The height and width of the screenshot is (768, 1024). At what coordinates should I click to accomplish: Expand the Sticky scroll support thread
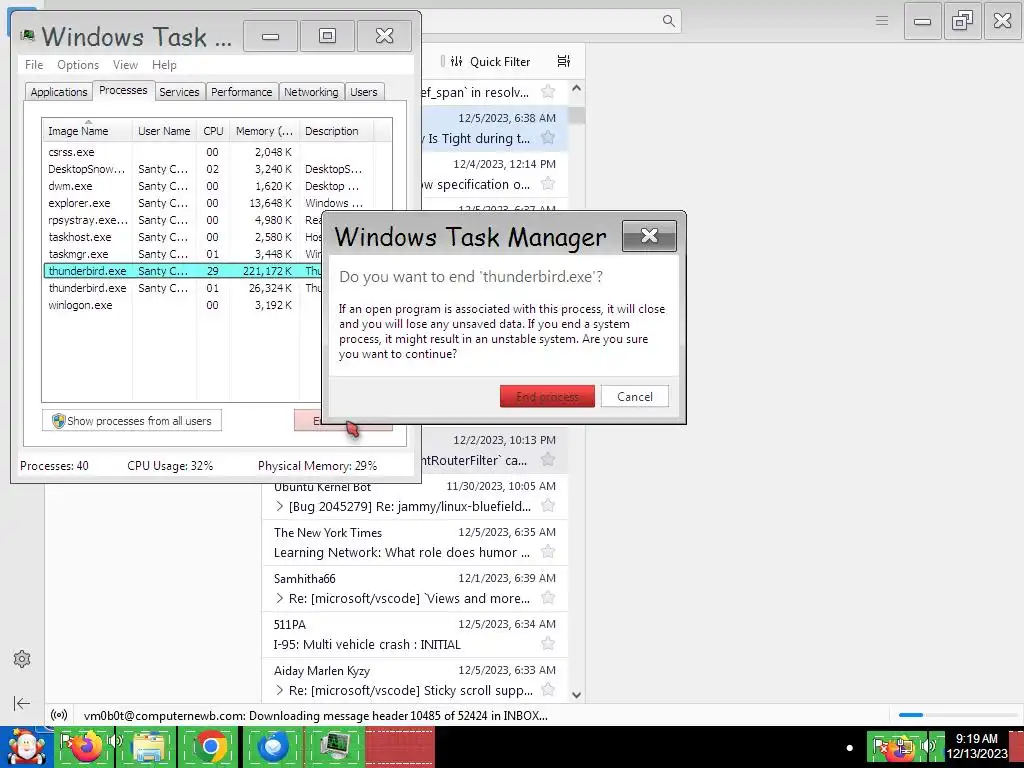click(280, 690)
